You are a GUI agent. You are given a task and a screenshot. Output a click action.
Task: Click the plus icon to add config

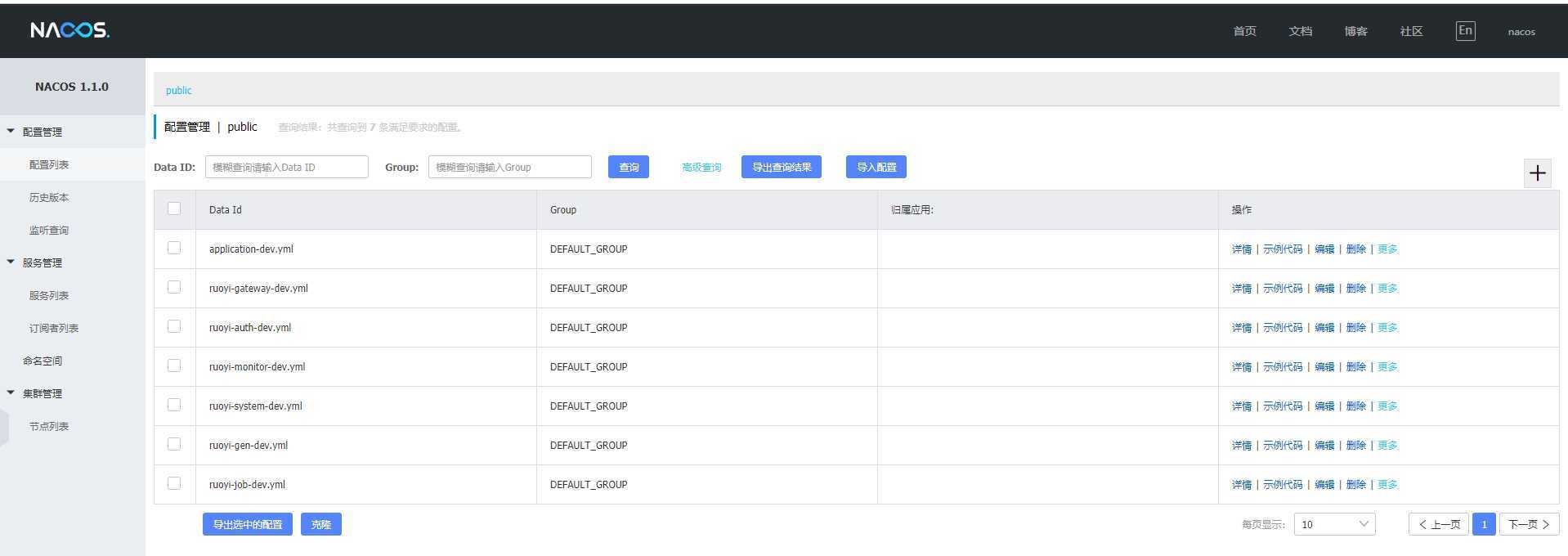click(x=1538, y=173)
